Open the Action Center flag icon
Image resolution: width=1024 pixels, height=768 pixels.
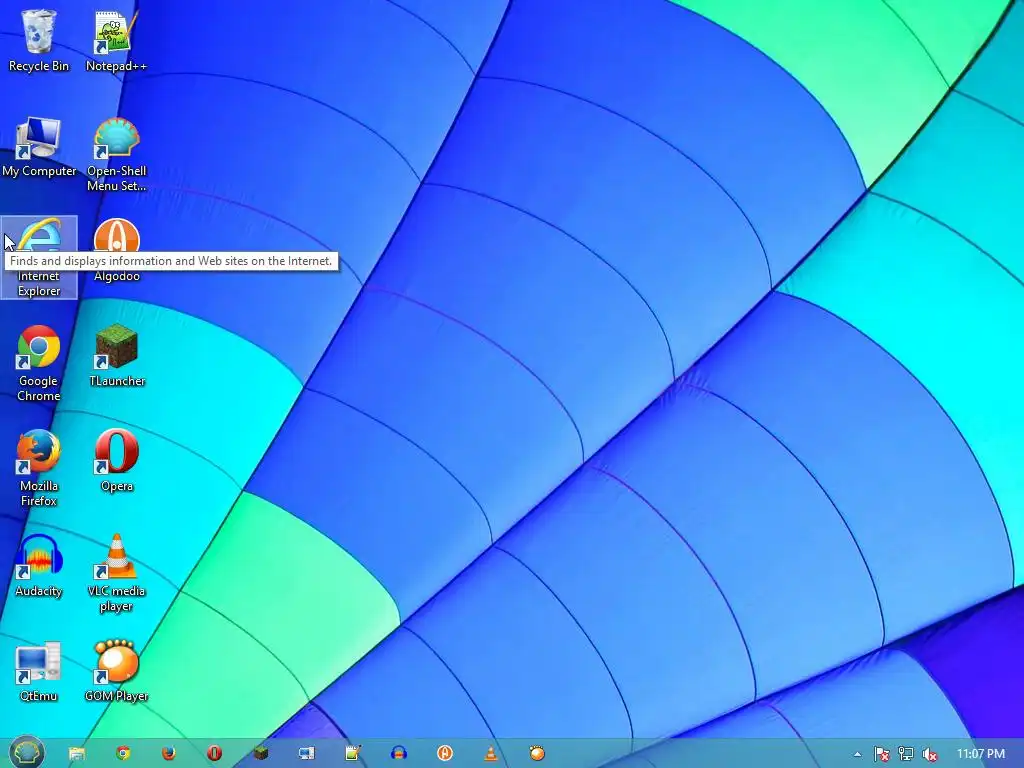(881, 754)
